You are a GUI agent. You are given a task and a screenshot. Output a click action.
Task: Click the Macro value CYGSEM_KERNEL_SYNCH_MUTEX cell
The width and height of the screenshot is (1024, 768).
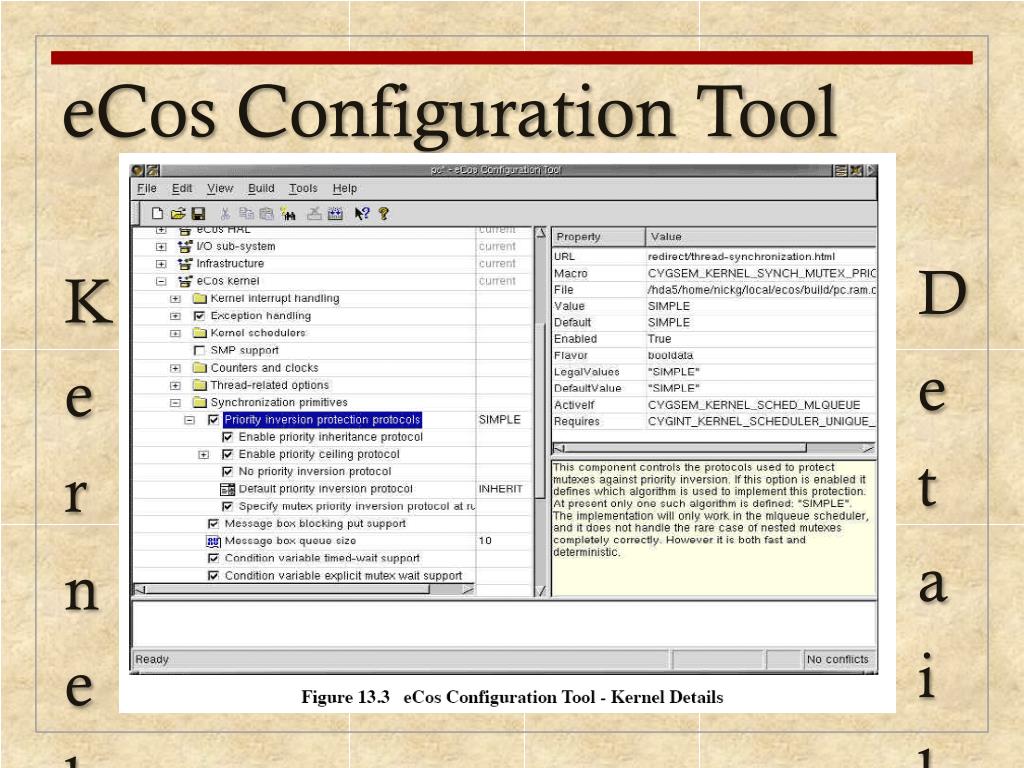click(x=761, y=273)
